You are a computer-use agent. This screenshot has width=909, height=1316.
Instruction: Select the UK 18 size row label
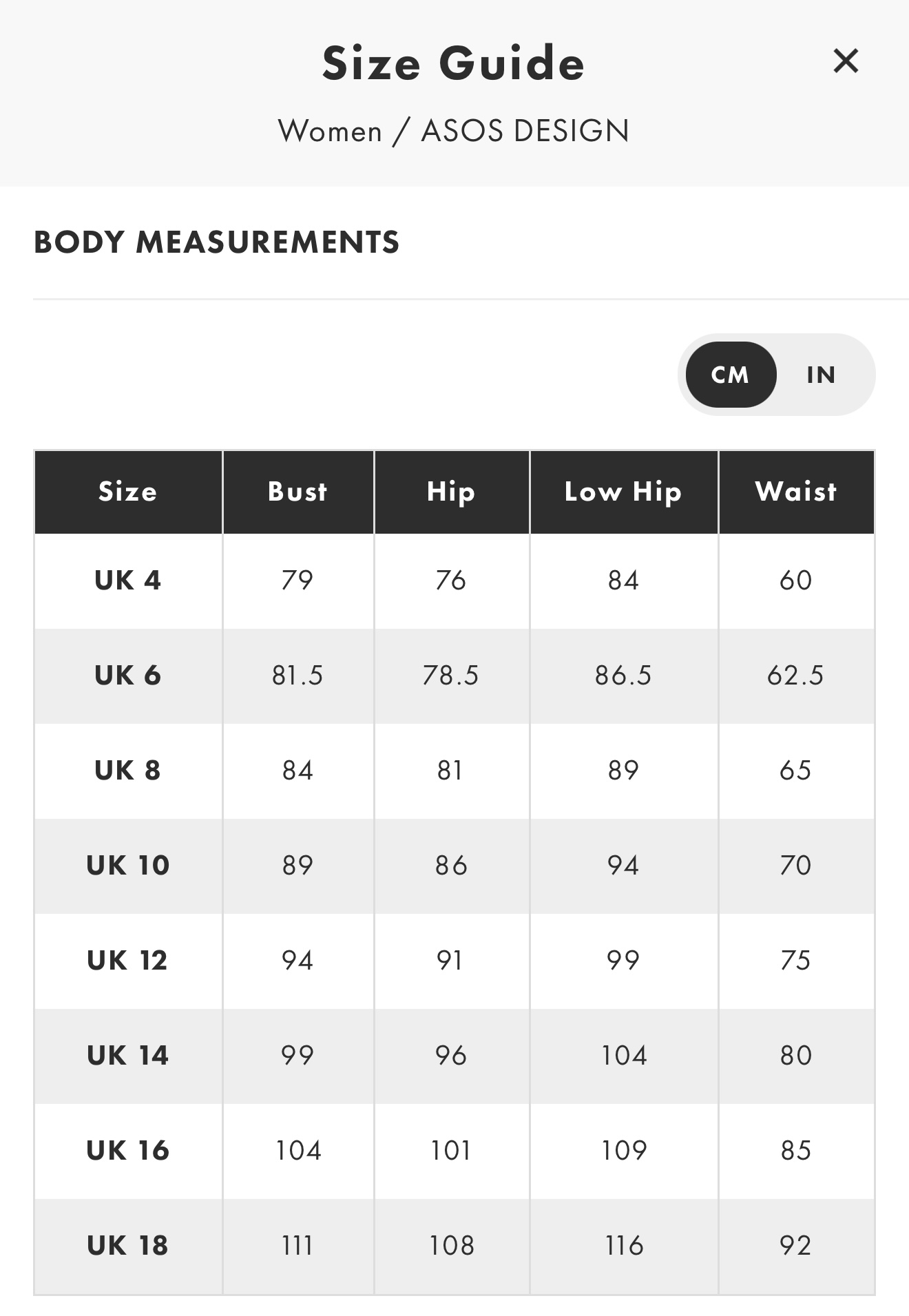(x=128, y=1246)
